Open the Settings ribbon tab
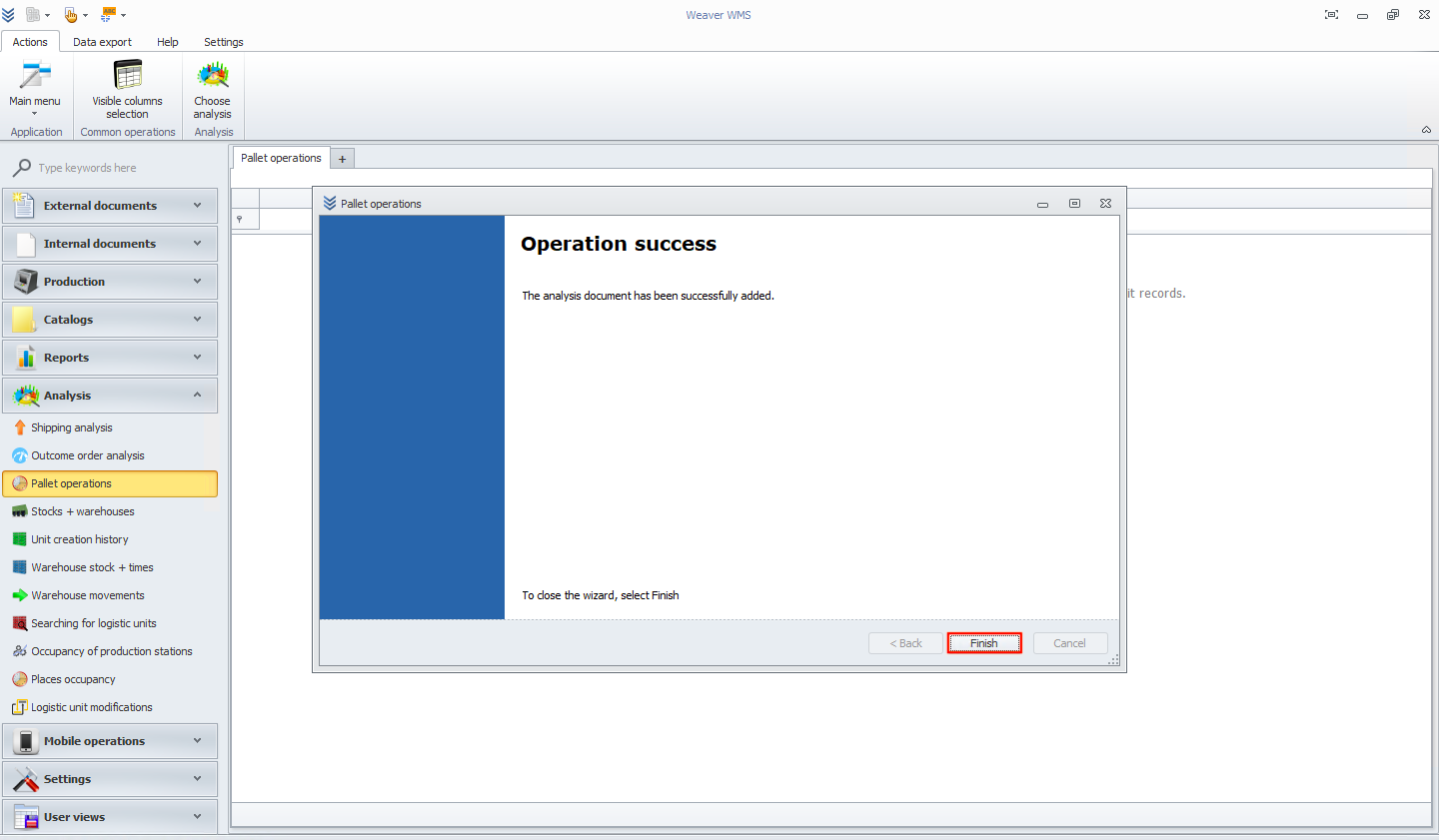Screen dimensions: 1439x840 click(x=224, y=42)
